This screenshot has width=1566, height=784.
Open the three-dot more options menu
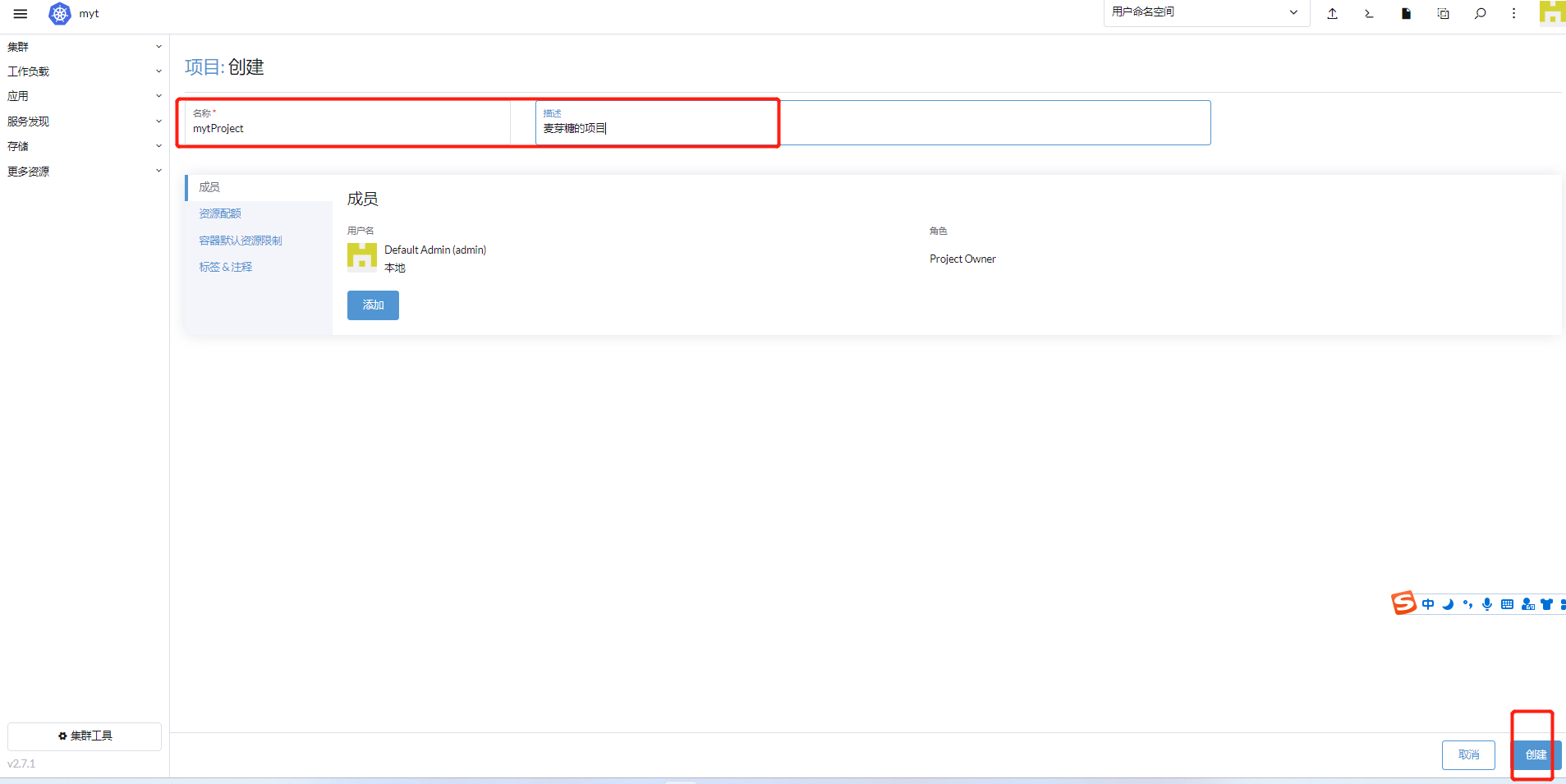coord(1514,14)
